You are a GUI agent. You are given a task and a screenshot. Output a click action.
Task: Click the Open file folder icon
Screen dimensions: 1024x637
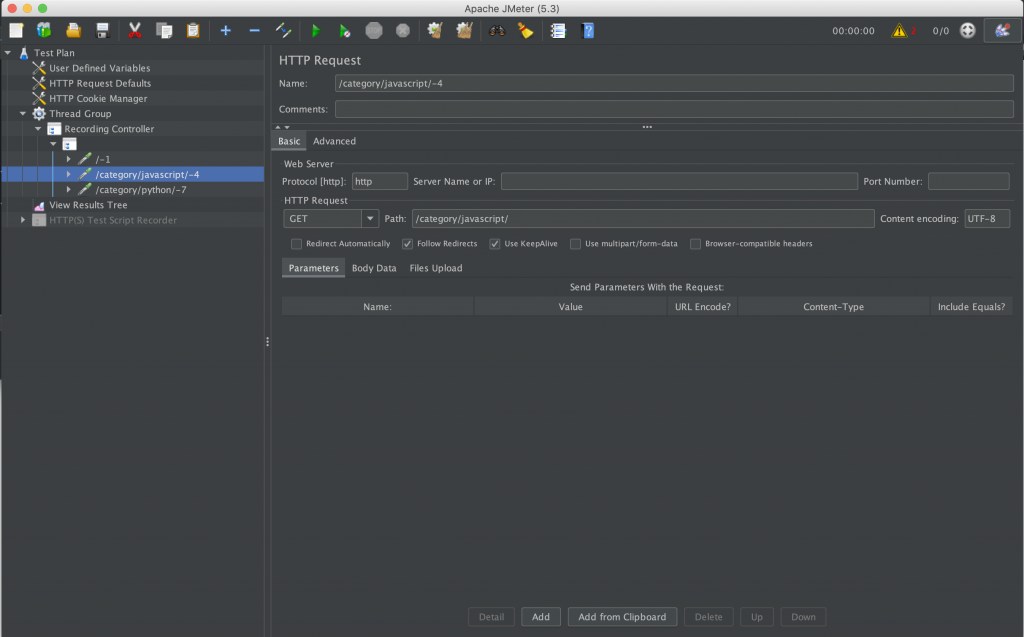(73, 31)
